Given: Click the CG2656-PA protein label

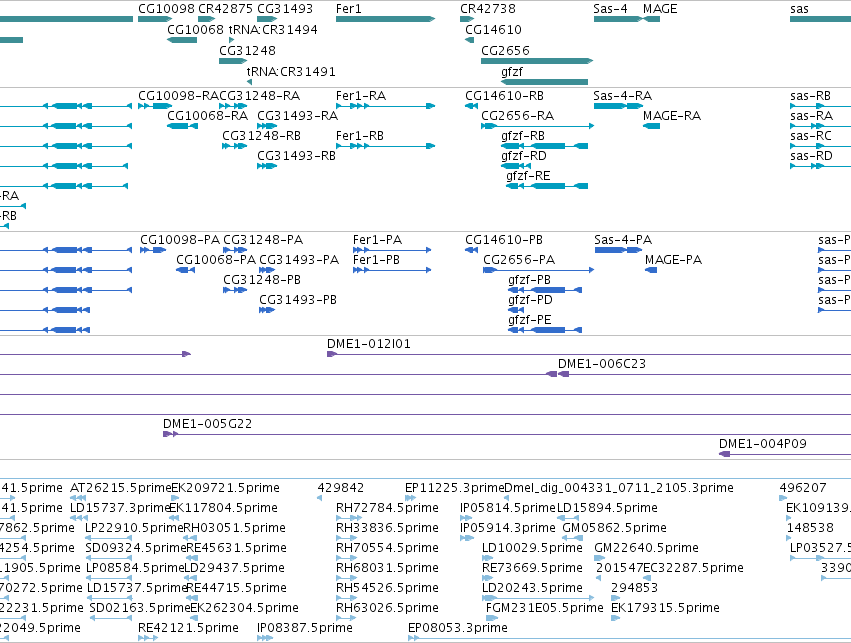Looking at the screenshot, I should (x=519, y=260).
